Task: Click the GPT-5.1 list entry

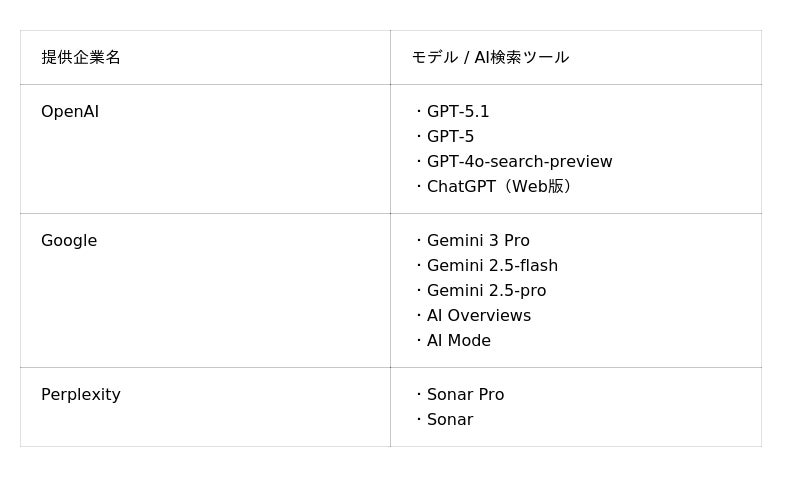Action: coord(458,112)
